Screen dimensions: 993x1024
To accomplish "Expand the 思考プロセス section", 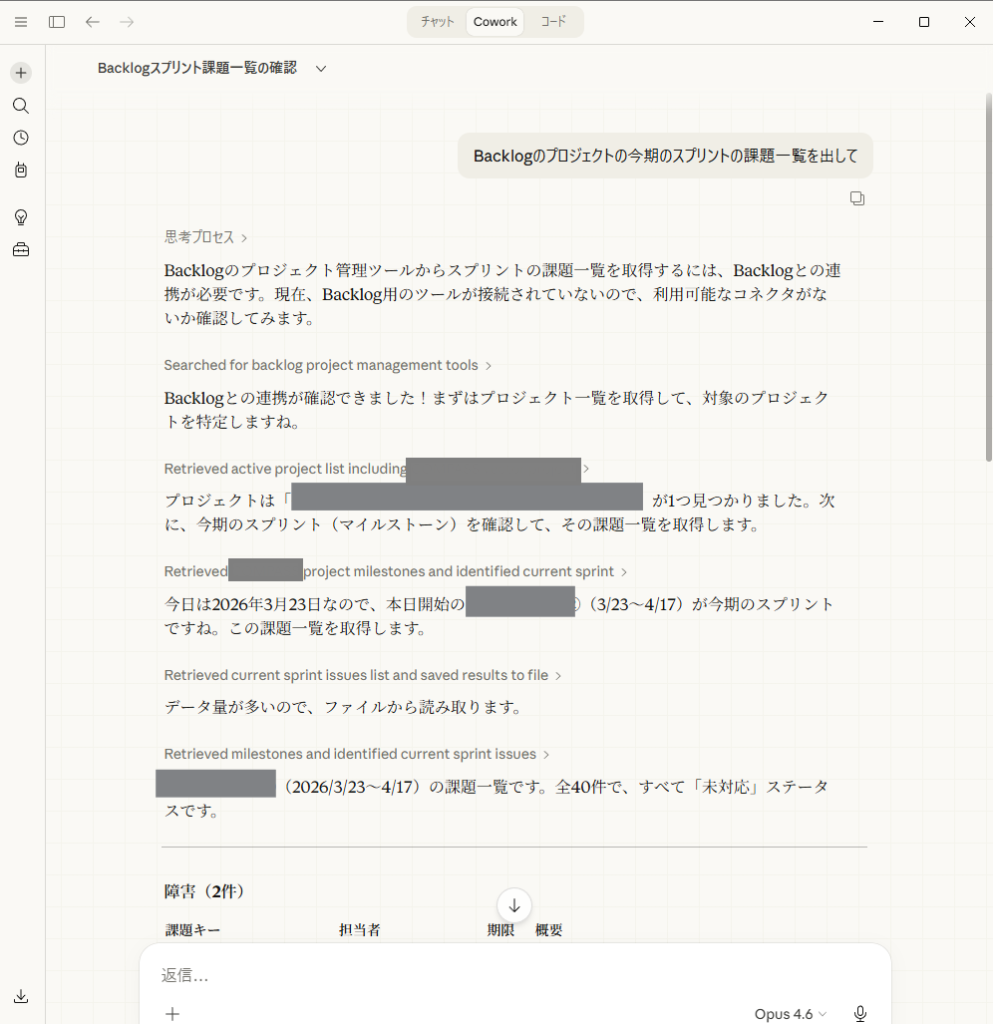I will (205, 237).
